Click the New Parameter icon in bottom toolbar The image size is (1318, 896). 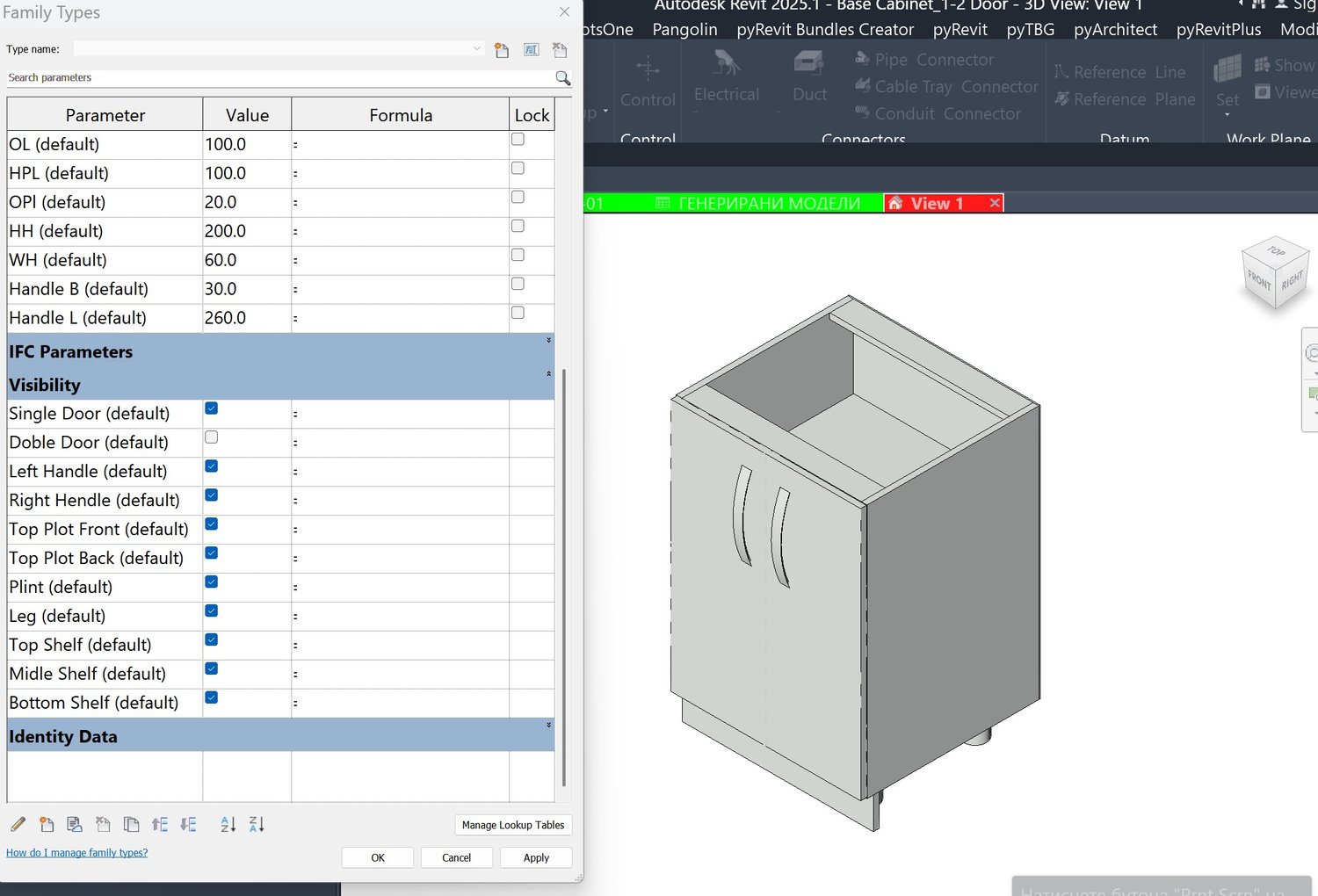[x=47, y=824]
